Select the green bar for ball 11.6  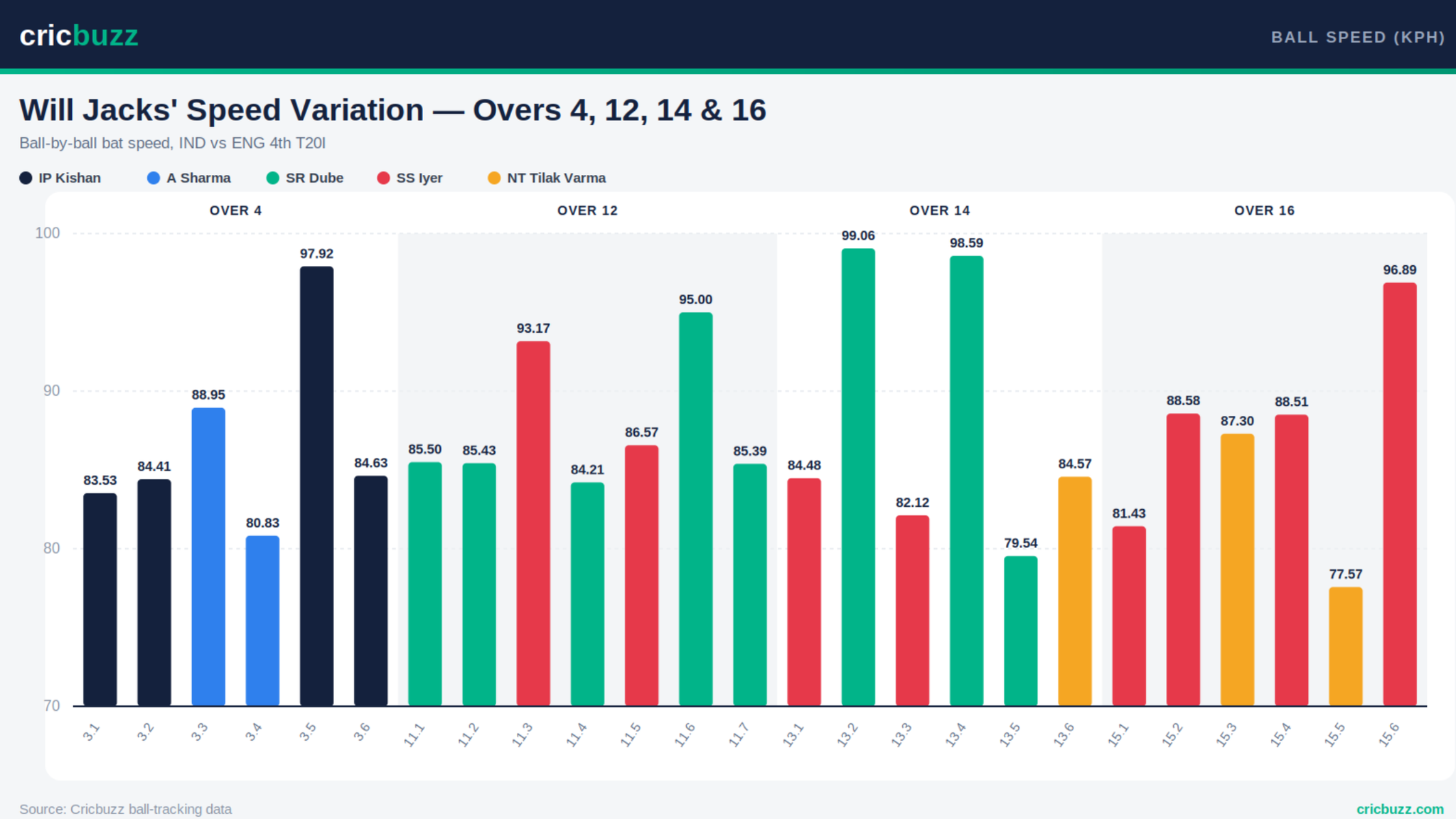click(x=695, y=509)
